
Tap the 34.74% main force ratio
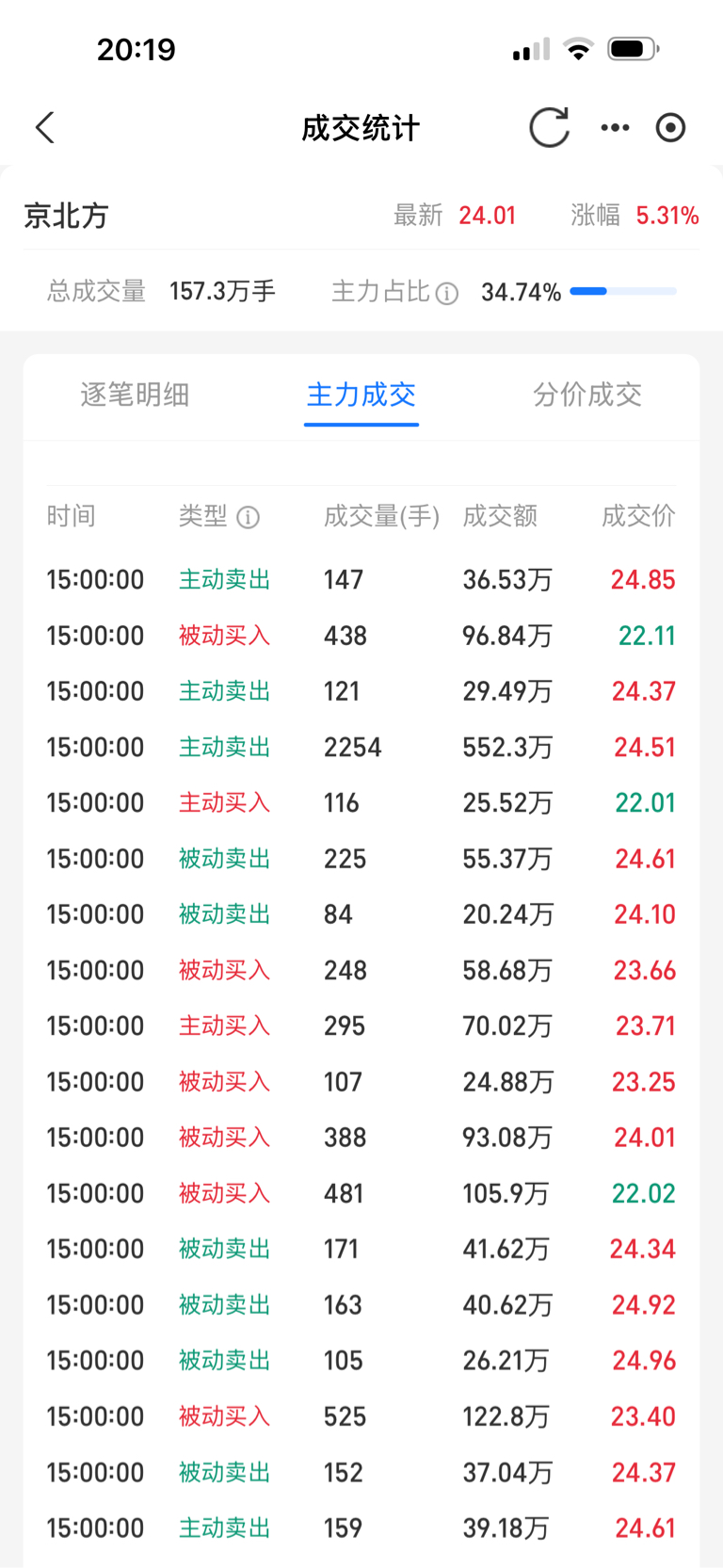[x=521, y=292]
